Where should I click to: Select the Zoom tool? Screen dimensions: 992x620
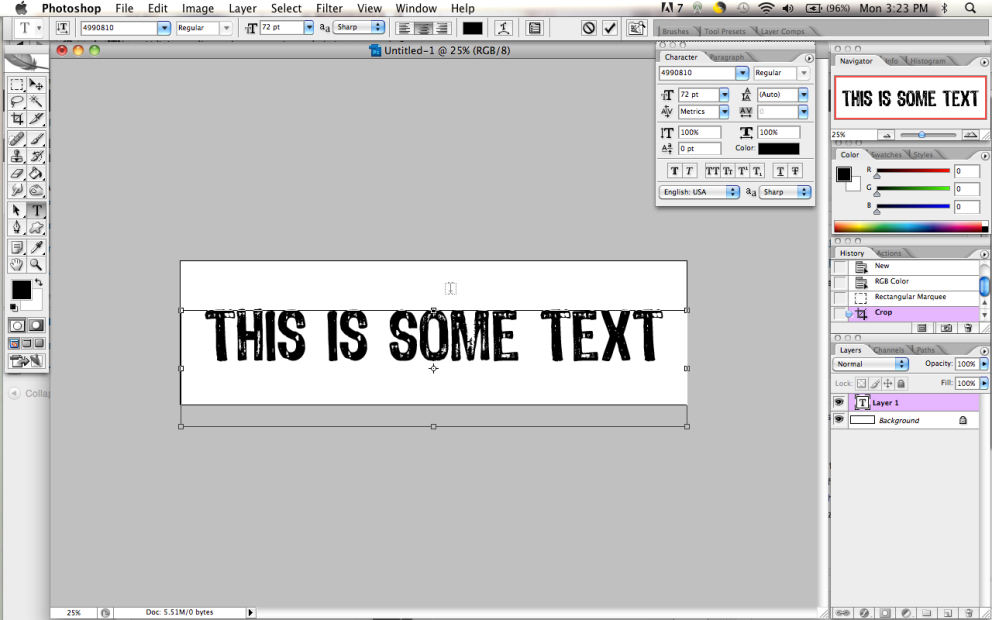tap(36, 265)
